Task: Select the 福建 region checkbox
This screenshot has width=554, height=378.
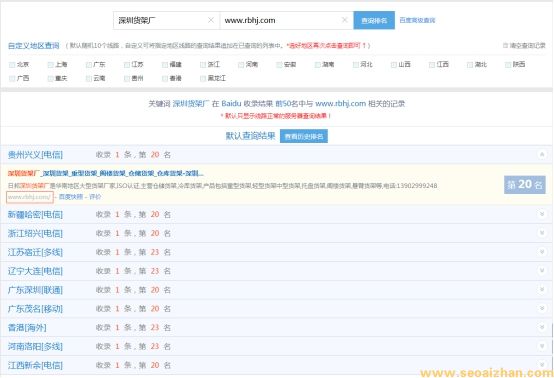Action: 165,65
